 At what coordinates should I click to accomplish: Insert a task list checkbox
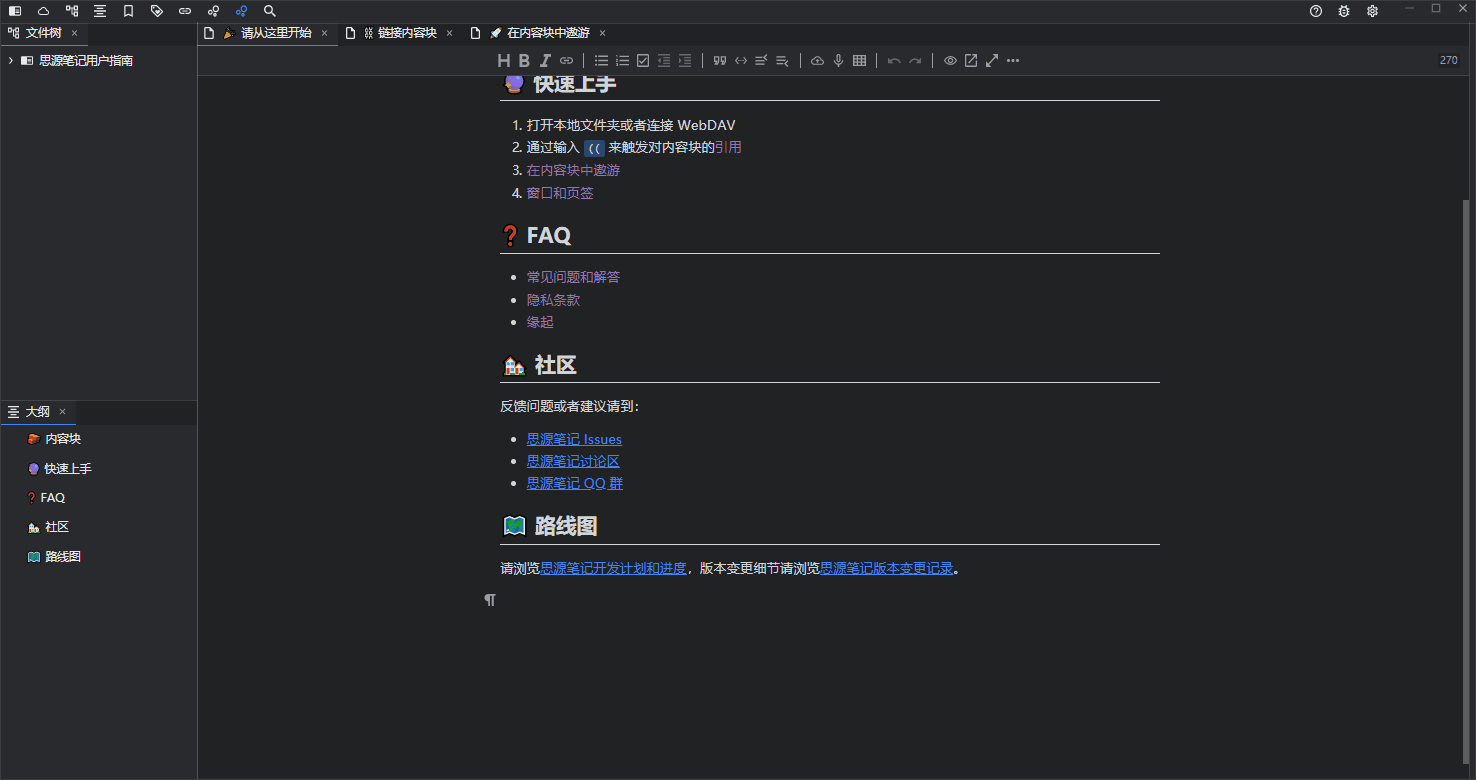643,61
